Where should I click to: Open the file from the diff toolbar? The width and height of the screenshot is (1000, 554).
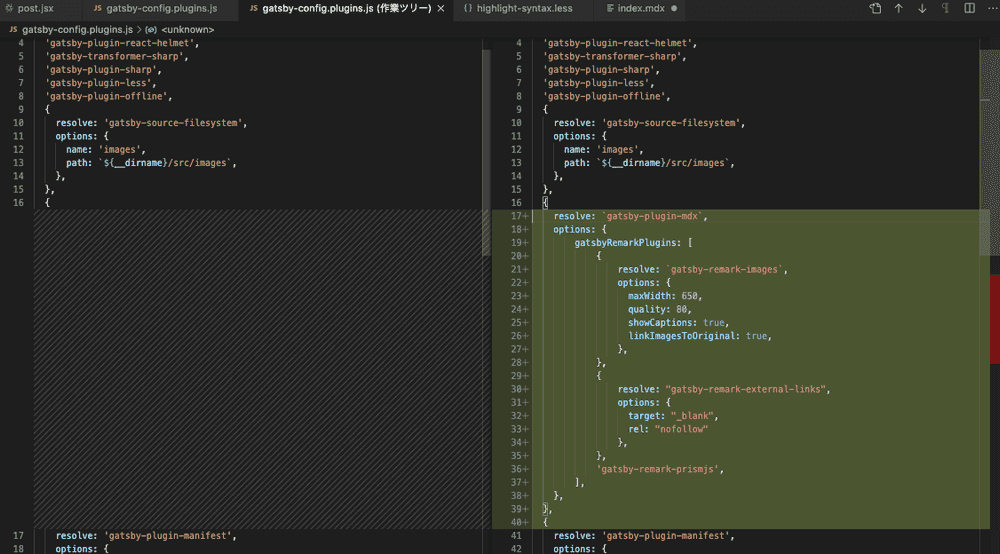tap(875, 8)
